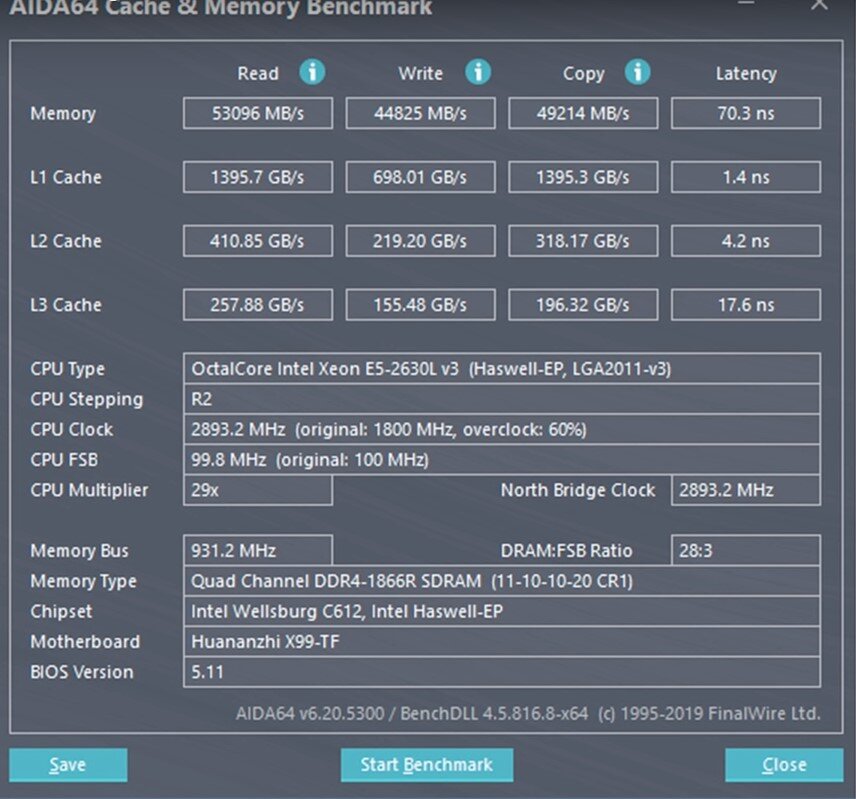Select L1 Cache latency 1.4 ns
Viewport: 856px width, 799px height.
click(746, 177)
